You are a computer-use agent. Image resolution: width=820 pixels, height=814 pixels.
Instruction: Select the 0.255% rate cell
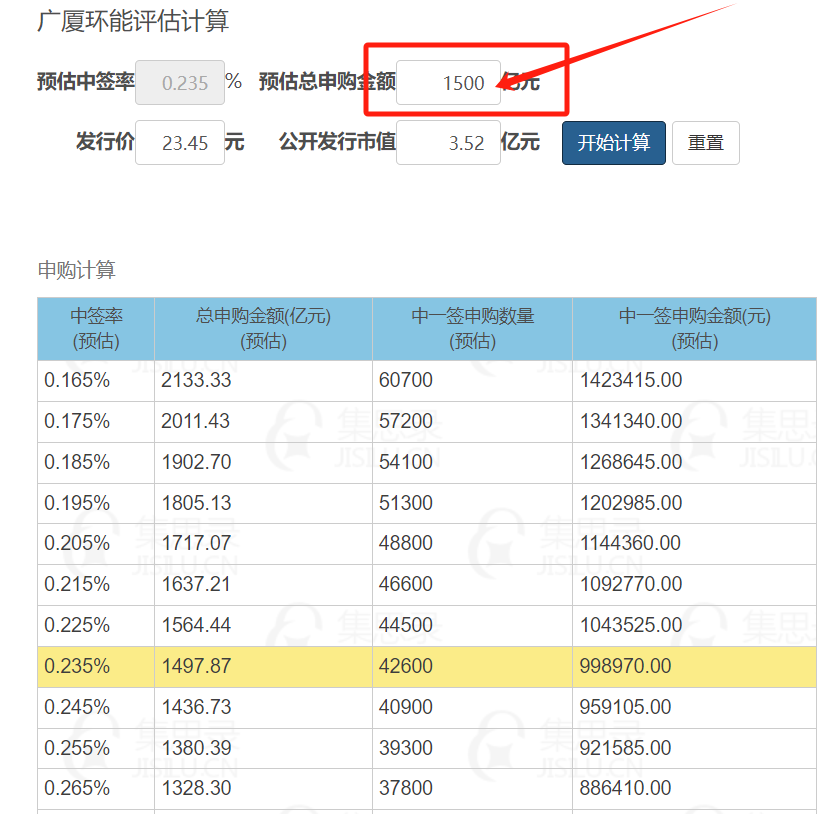point(96,748)
